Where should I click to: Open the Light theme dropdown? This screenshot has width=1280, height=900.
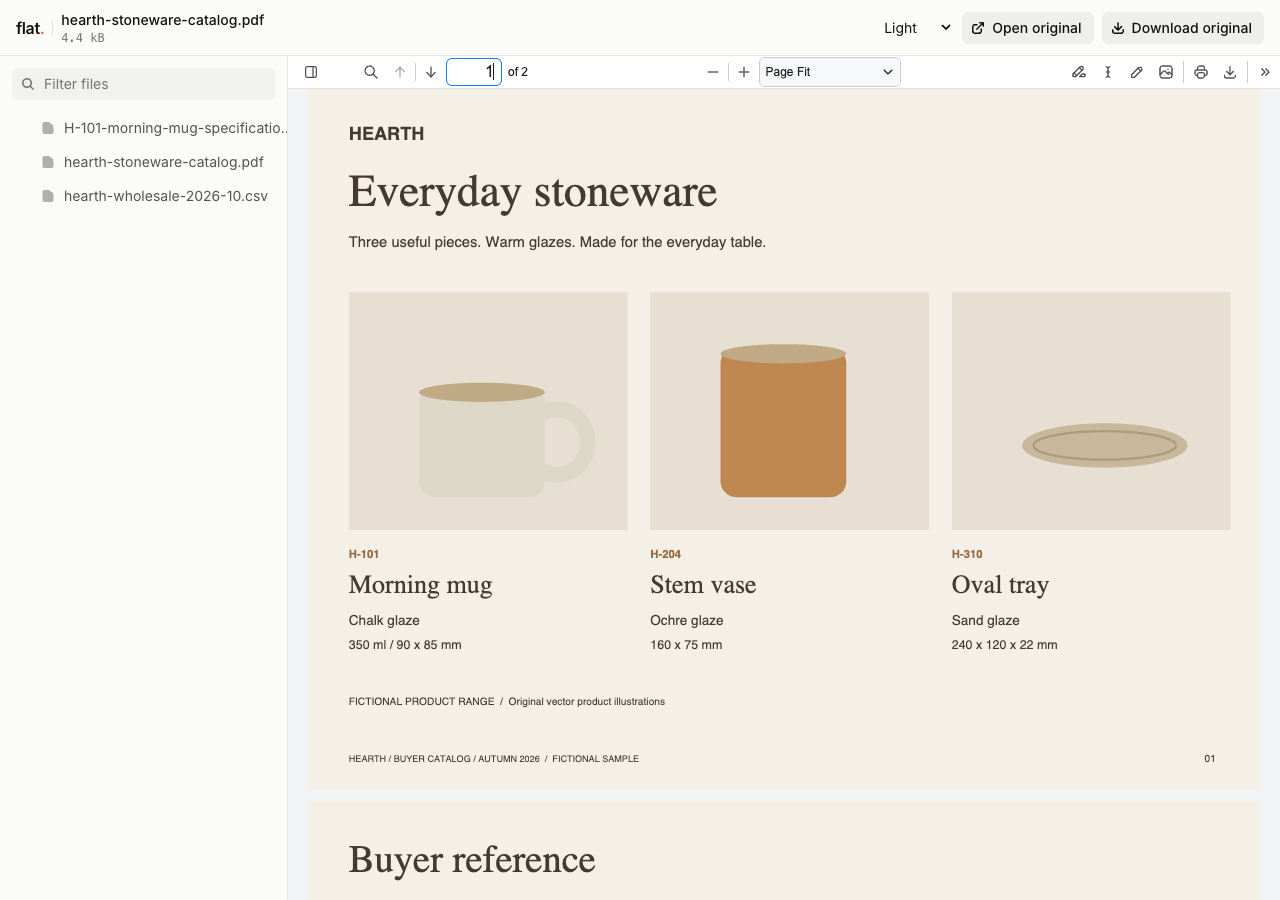916,28
